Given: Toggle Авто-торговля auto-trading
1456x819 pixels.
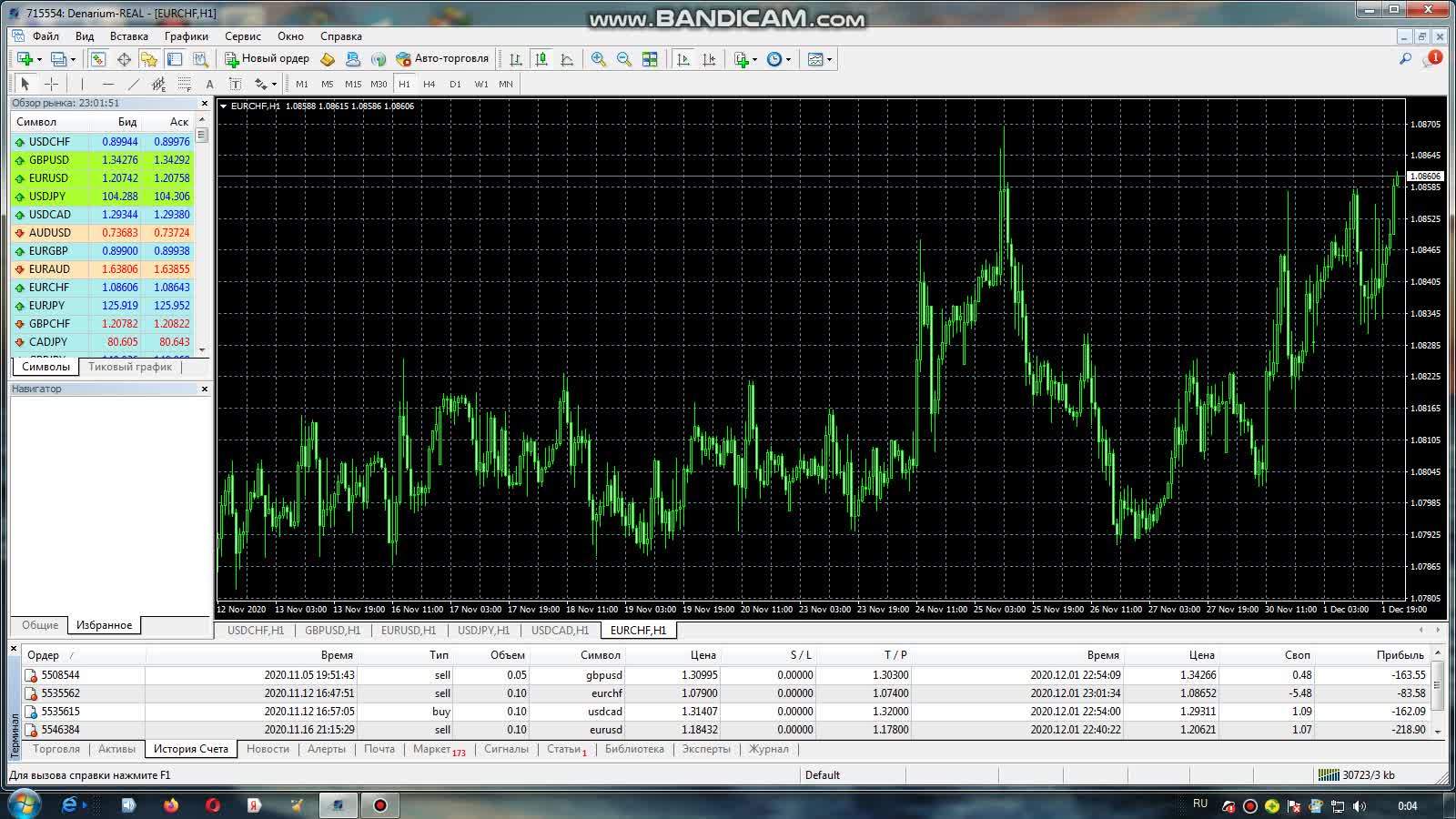Looking at the screenshot, I should (442, 59).
